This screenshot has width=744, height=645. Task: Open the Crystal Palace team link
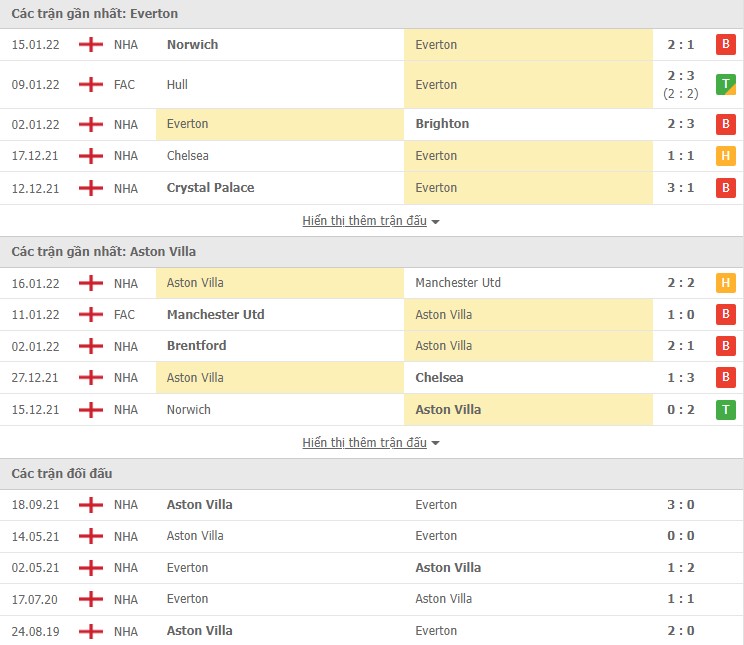pos(210,188)
